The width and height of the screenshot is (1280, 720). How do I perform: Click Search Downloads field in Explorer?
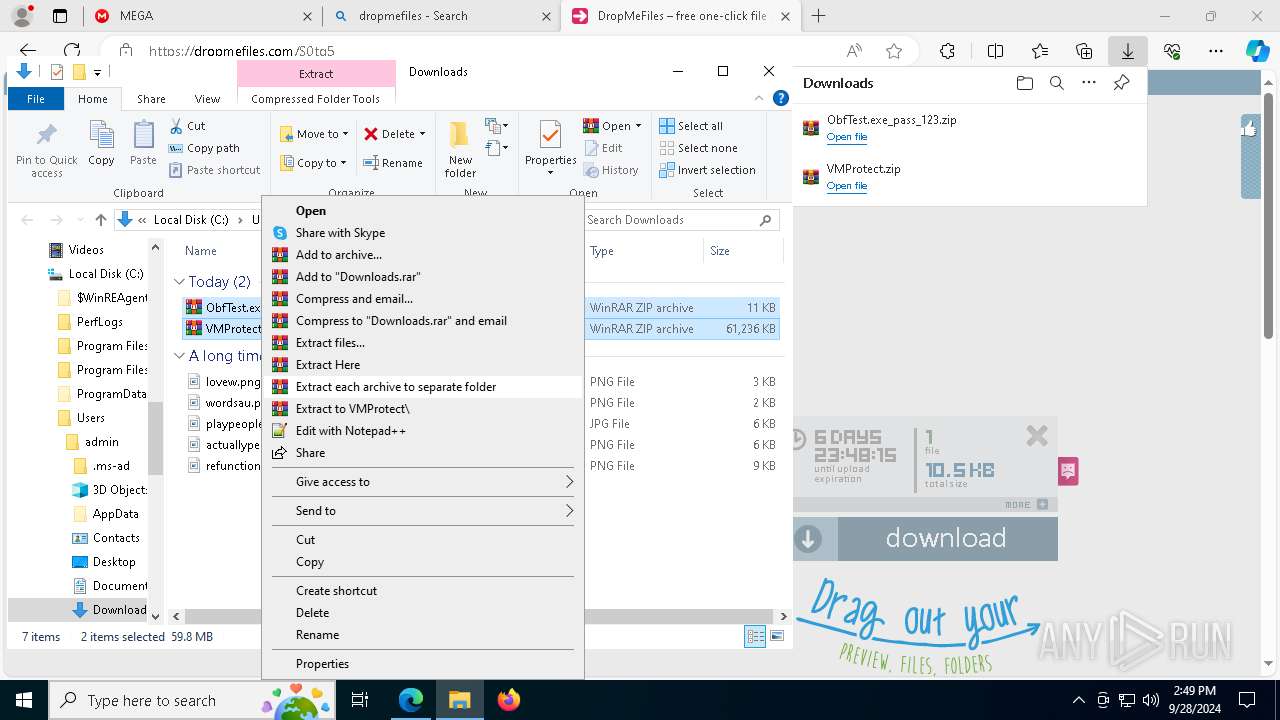pos(683,220)
